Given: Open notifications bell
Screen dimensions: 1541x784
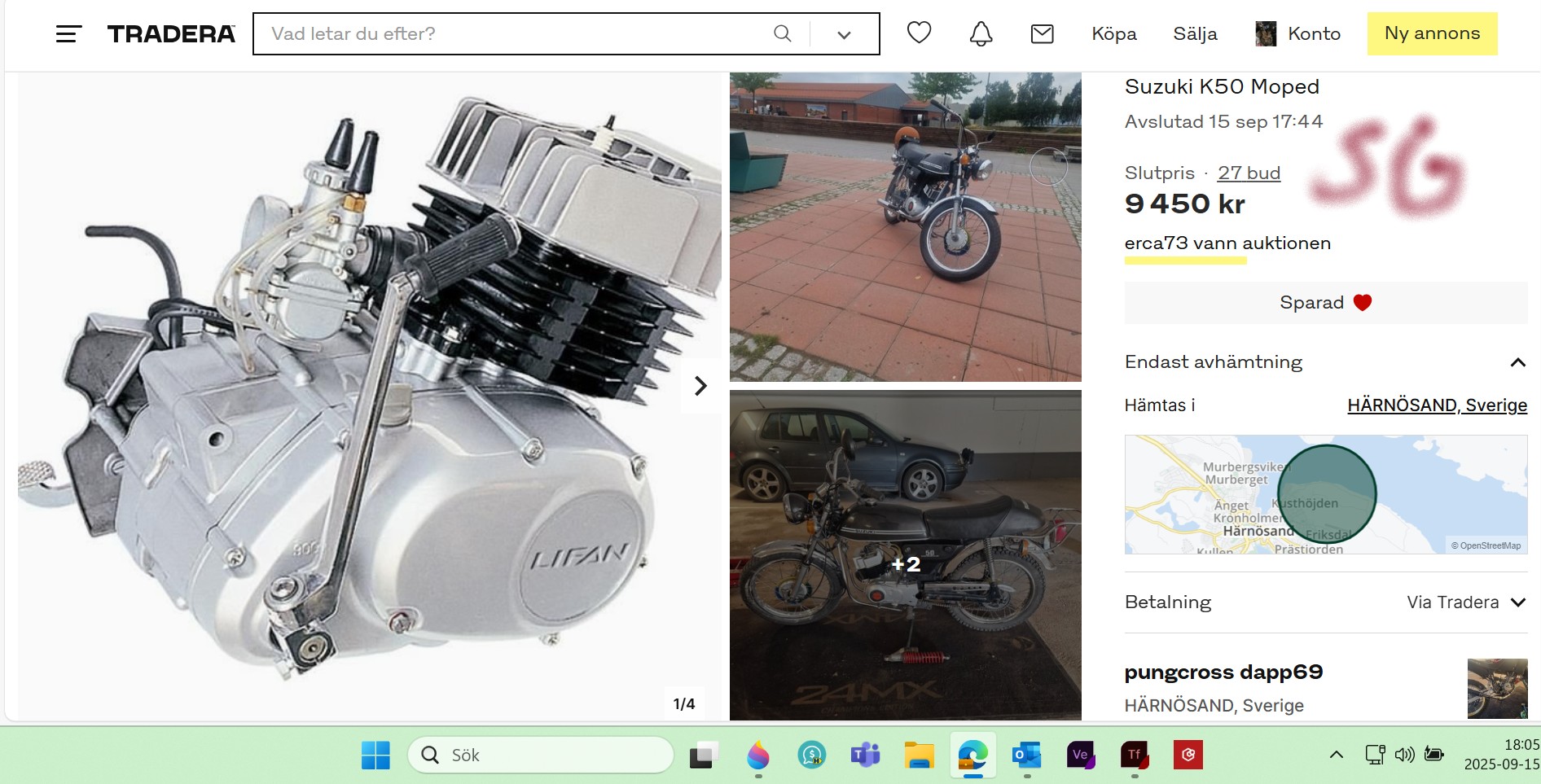Looking at the screenshot, I should (981, 33).
